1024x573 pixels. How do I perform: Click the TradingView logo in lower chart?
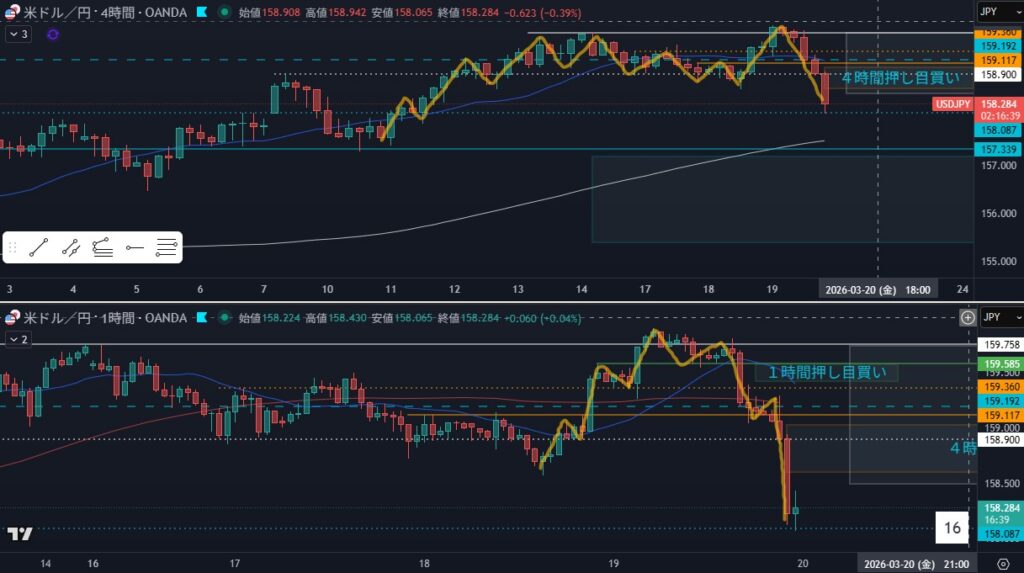click(19, 534)
